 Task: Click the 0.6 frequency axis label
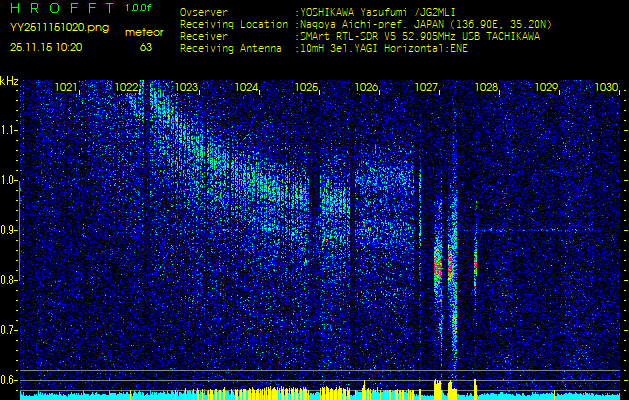(8, 380)
